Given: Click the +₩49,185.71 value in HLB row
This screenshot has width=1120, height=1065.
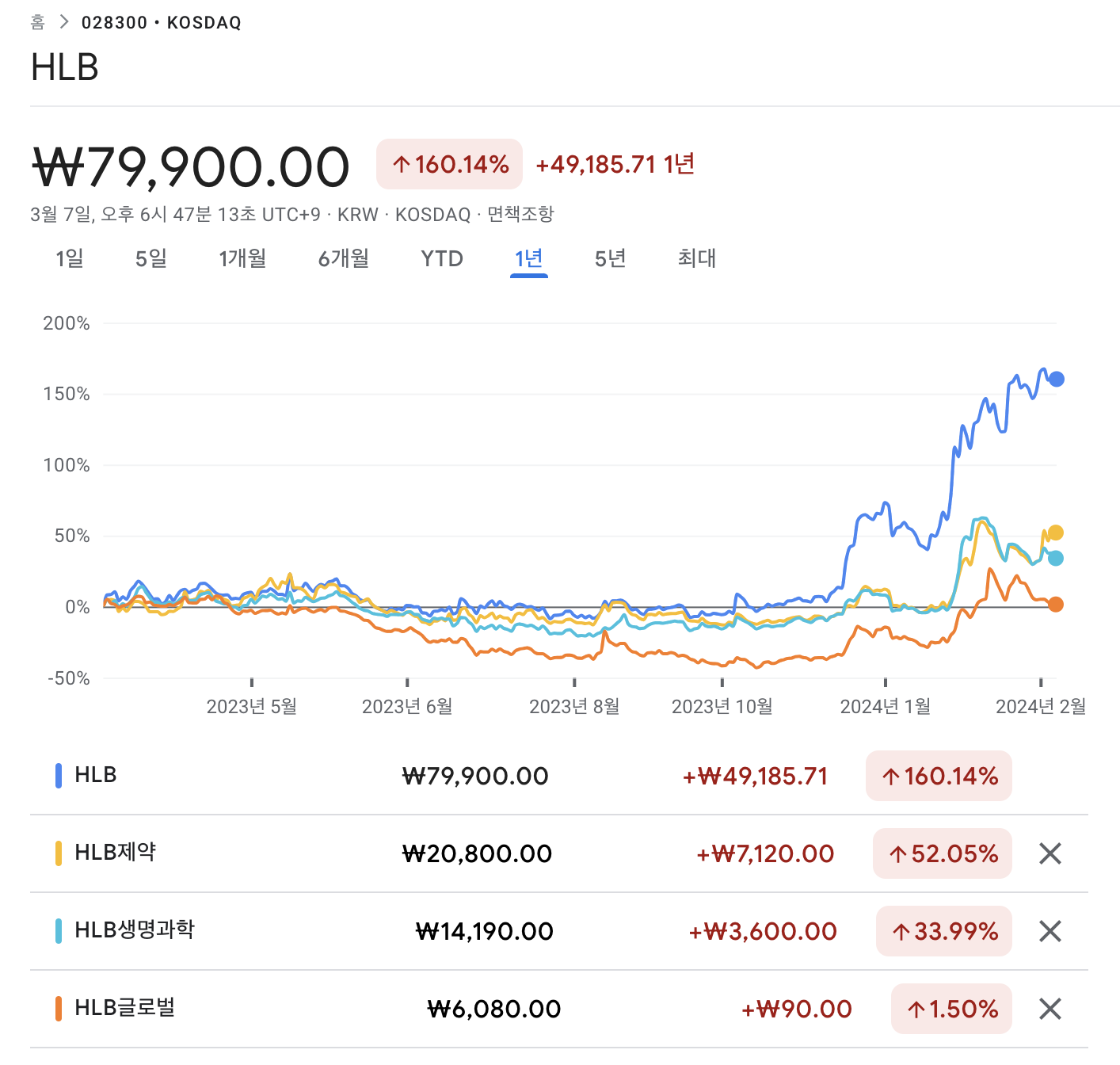Looking at the screenshot, I should click(756, 776).
